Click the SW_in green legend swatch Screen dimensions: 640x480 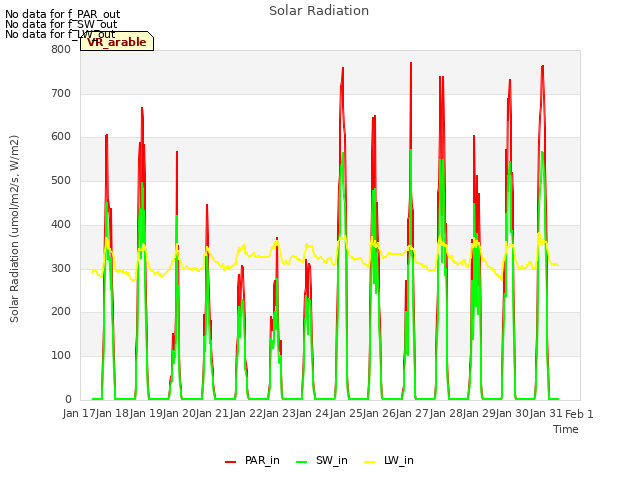click(301, 462)
